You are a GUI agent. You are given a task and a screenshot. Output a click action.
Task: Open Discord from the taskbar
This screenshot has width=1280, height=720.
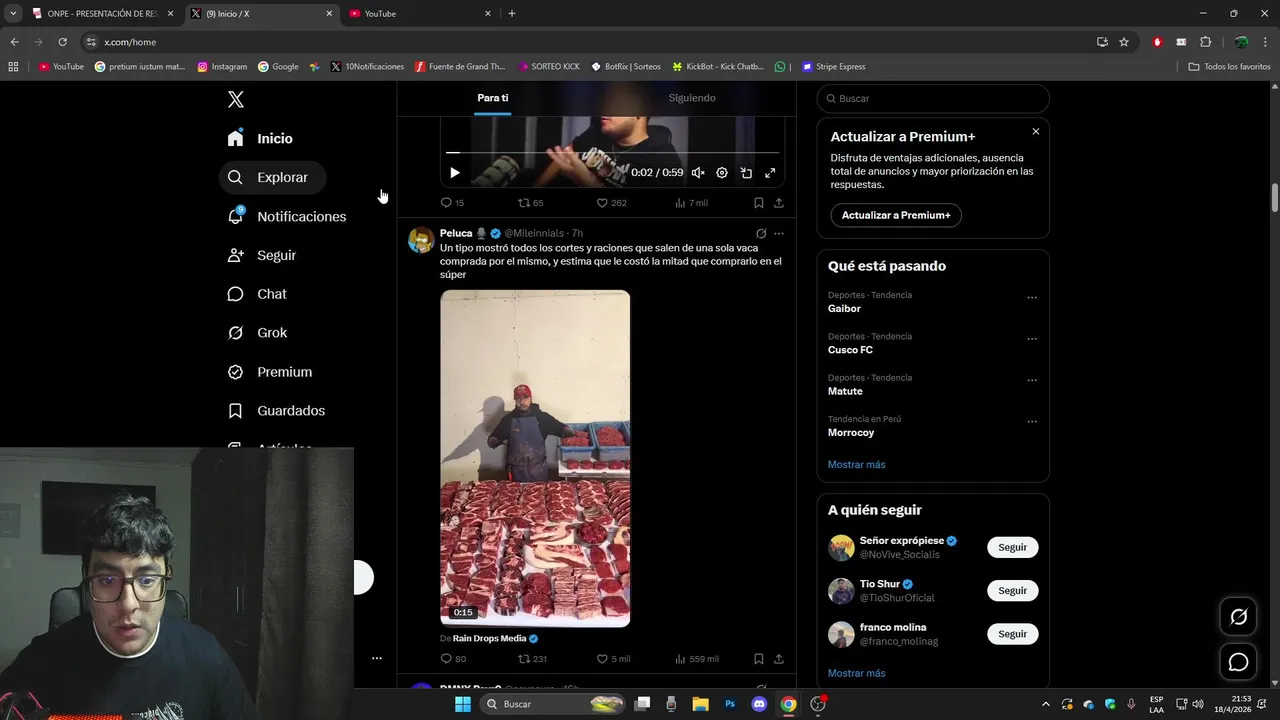tap(759, 704)
